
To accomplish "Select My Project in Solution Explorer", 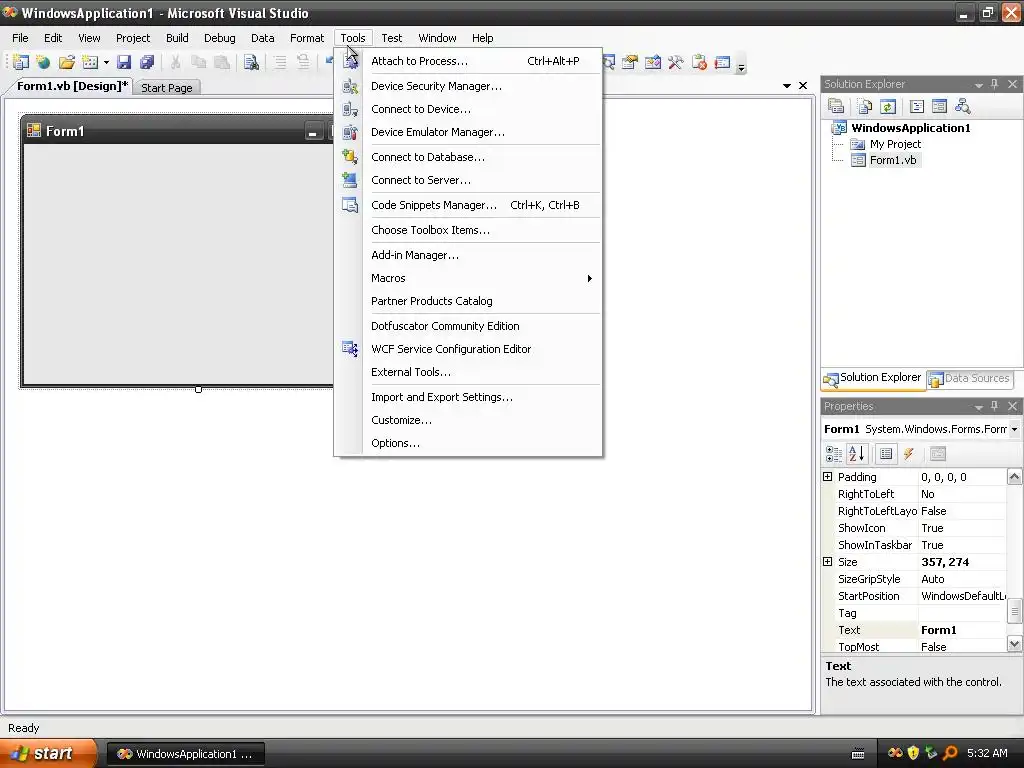I will click(x=895, y=144).
